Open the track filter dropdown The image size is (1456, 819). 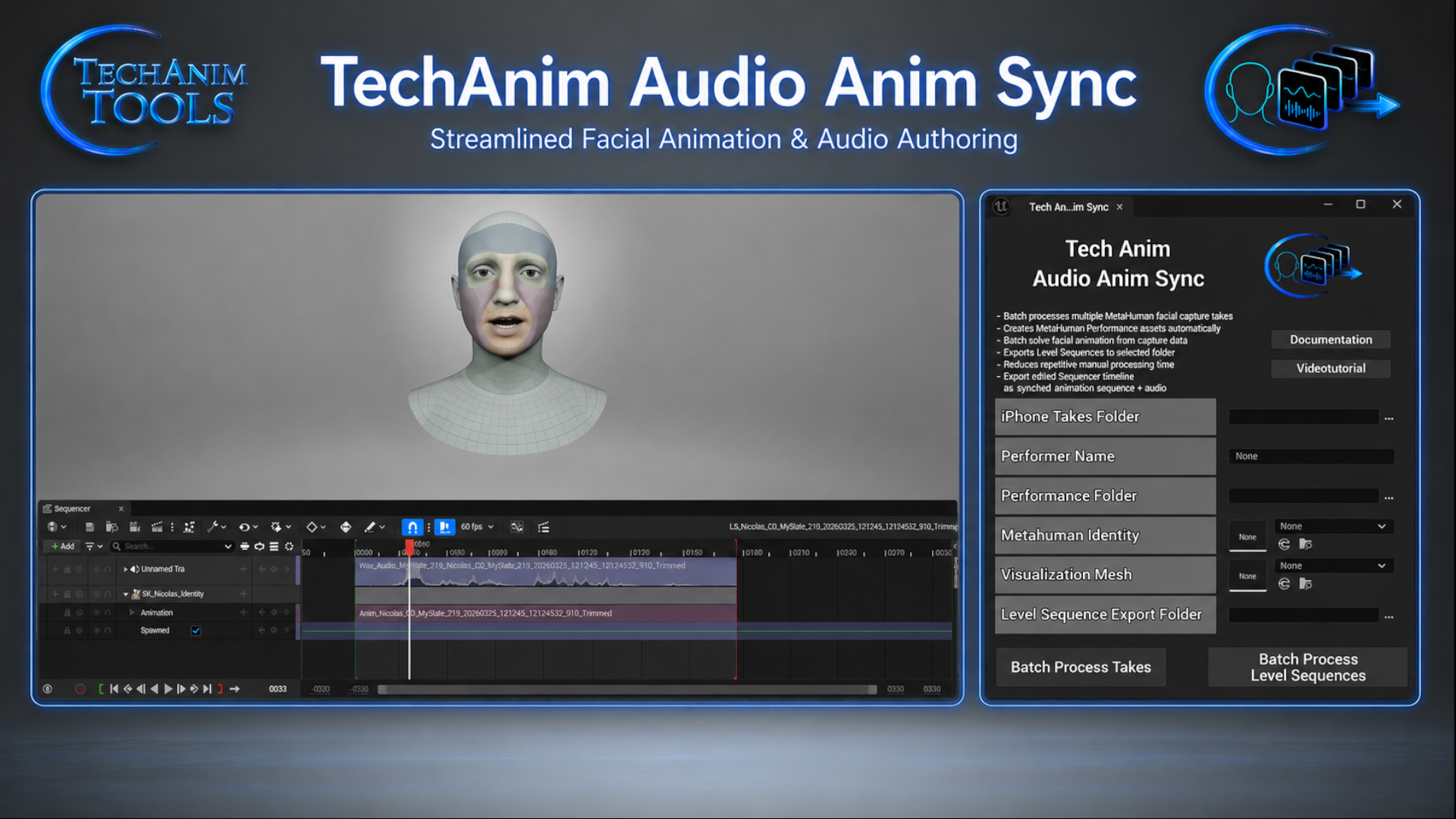(94, 546)
